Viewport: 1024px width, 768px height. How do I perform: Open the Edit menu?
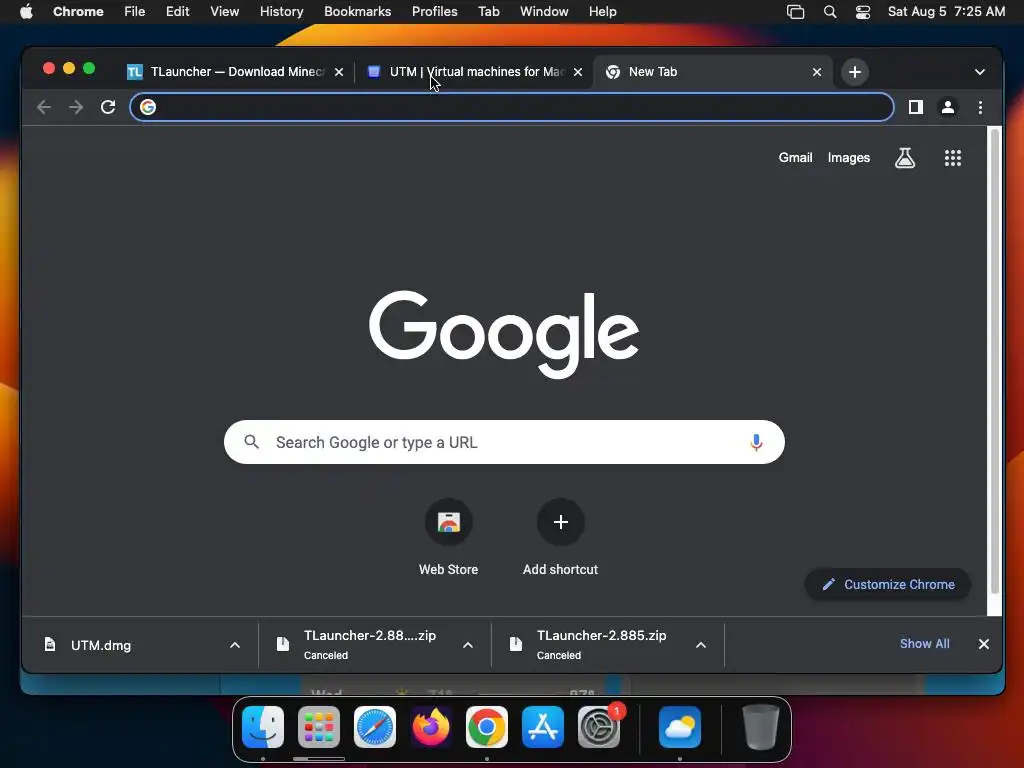177,12
